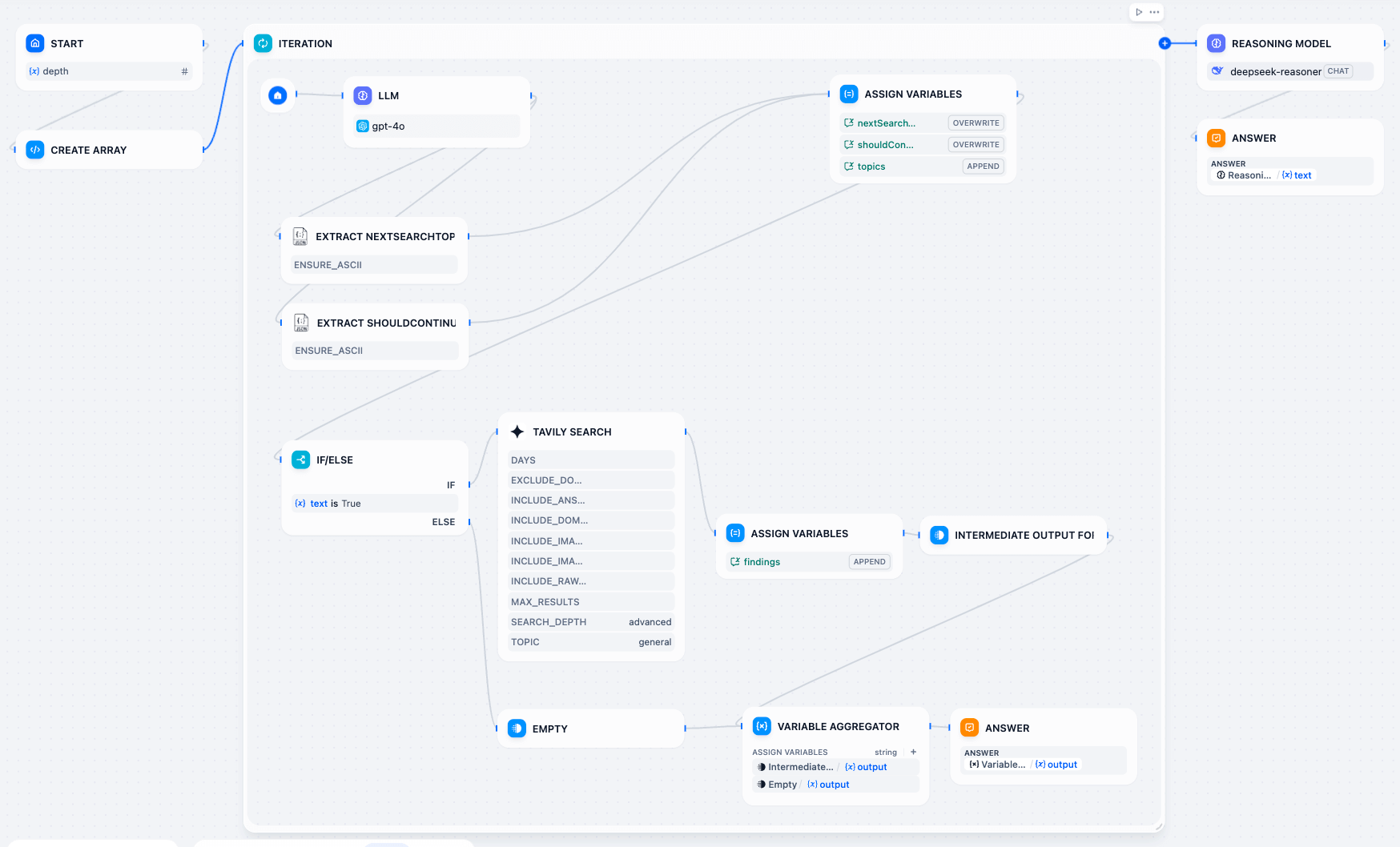
Task: Click the LLM node icon
Action: coord(363,95)
